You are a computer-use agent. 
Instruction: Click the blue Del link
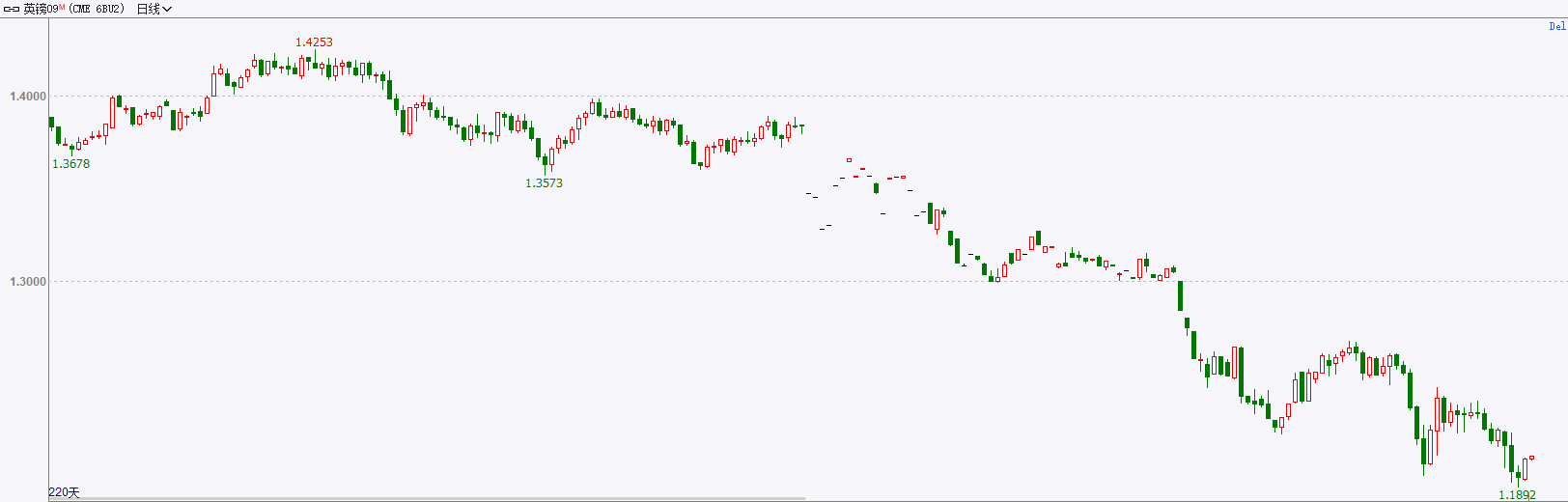pyautogui.click(x=1556, y=26)
